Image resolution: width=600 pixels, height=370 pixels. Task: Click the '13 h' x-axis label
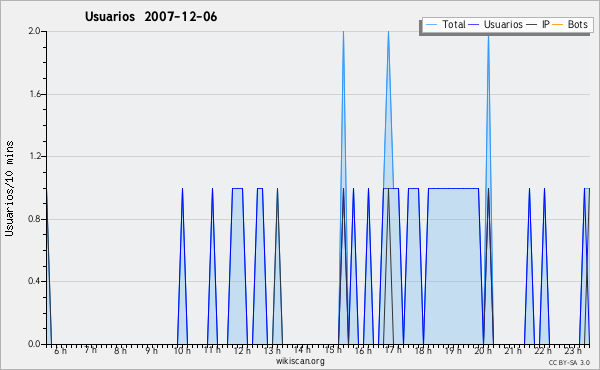[272, 351]
